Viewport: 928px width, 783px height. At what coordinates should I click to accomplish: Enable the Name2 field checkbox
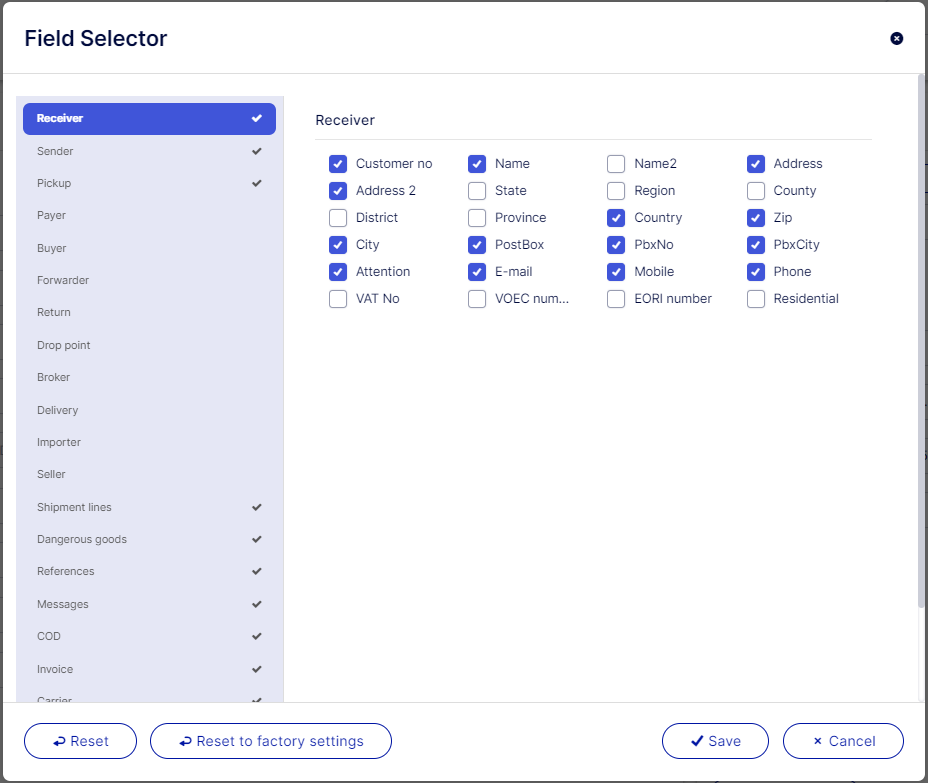616,164
